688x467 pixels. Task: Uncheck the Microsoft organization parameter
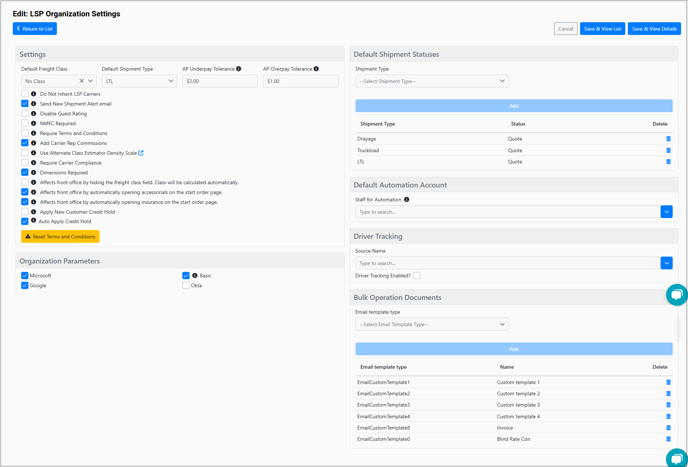[x=25, y=276]
